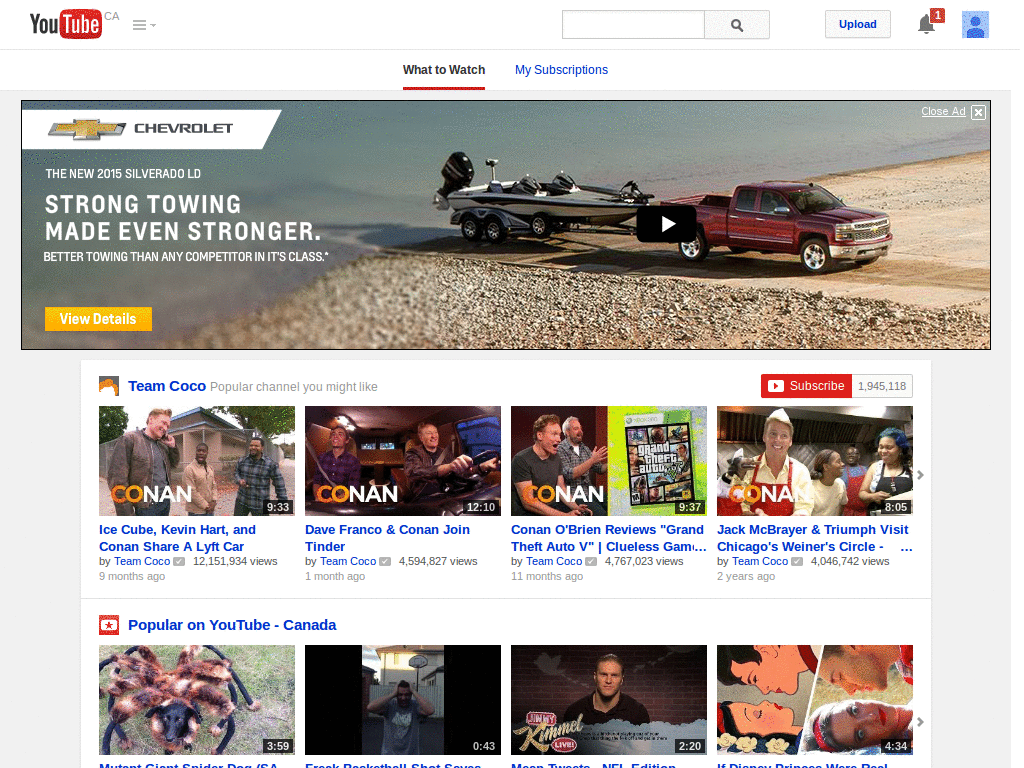Click the Popular on YouTube star icon
1024x768 pixels.
108,625
